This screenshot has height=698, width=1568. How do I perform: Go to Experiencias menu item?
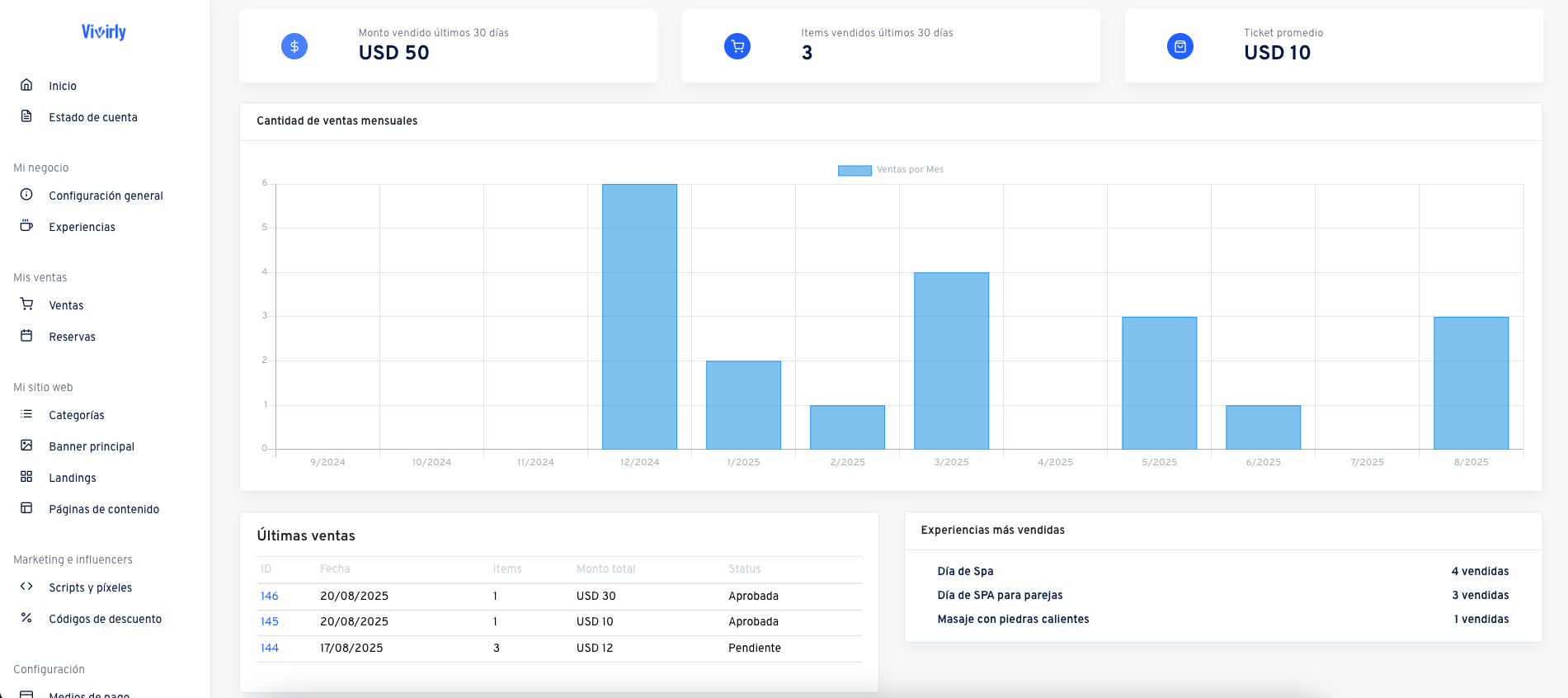pos(82,227)
